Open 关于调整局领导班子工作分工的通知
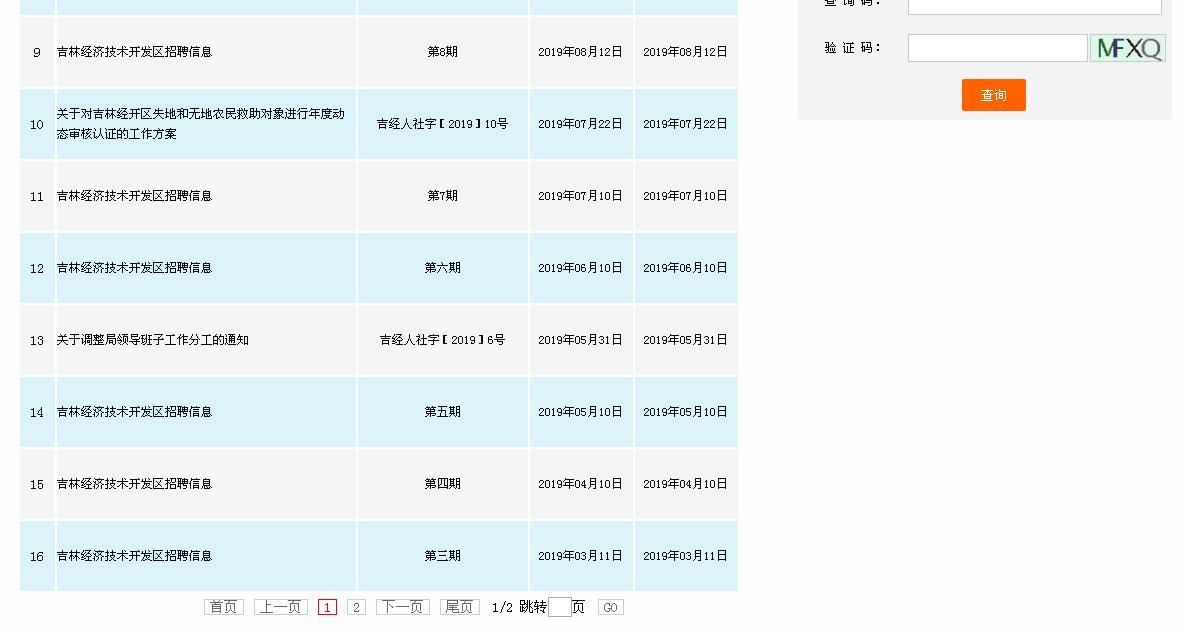This screenshot has height=634, width=1184. pyautogui.click(x=153, y=340)
